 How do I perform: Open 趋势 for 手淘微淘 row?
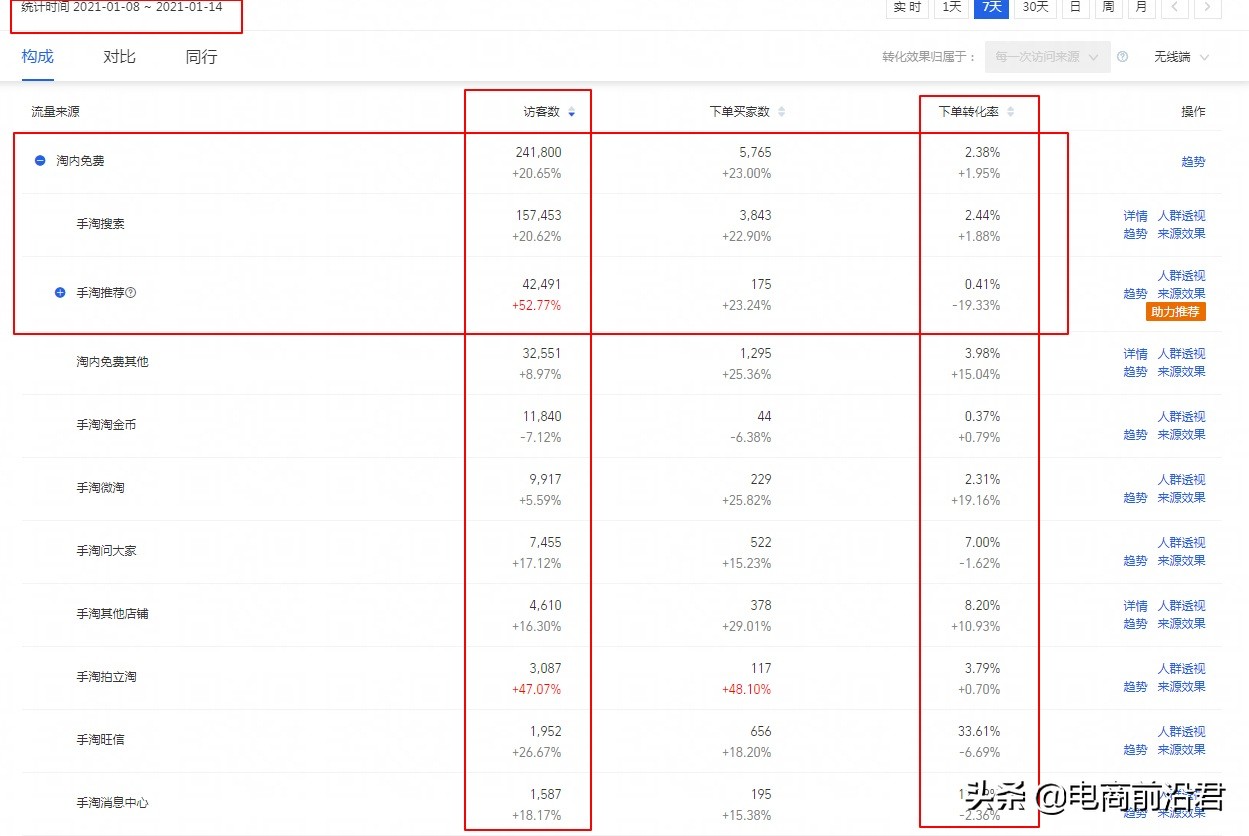1135,497
